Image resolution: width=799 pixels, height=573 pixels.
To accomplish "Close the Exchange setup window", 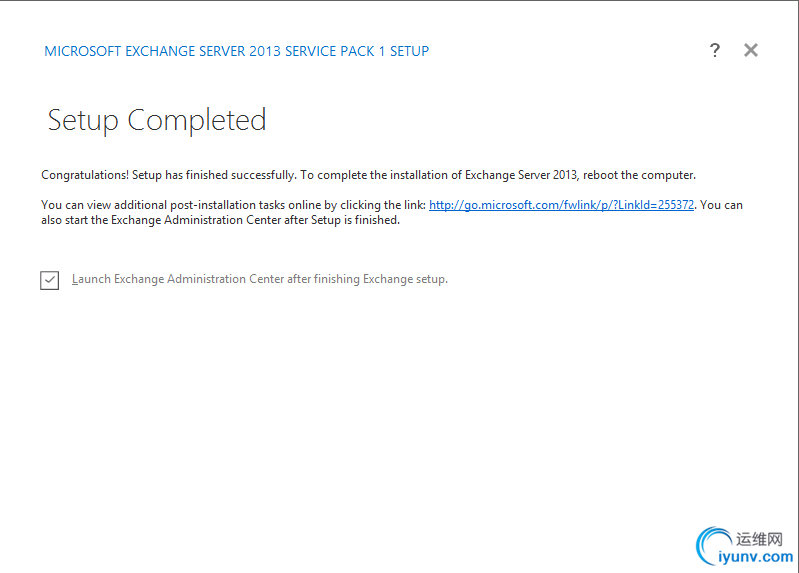I will pyautogui.click(x=751, y=50).
